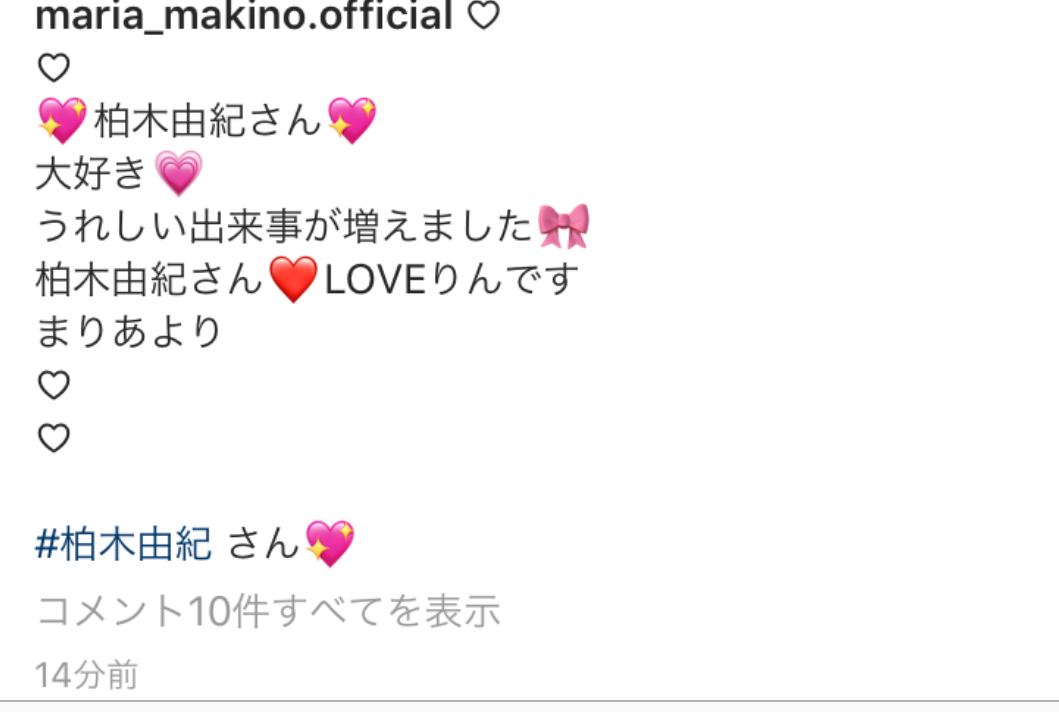Click the sparkling heart emoji before the first 柏木由紀さん
Image resolution: width=1059 pixels, height=712 pixels.
(x=62, y=120)
